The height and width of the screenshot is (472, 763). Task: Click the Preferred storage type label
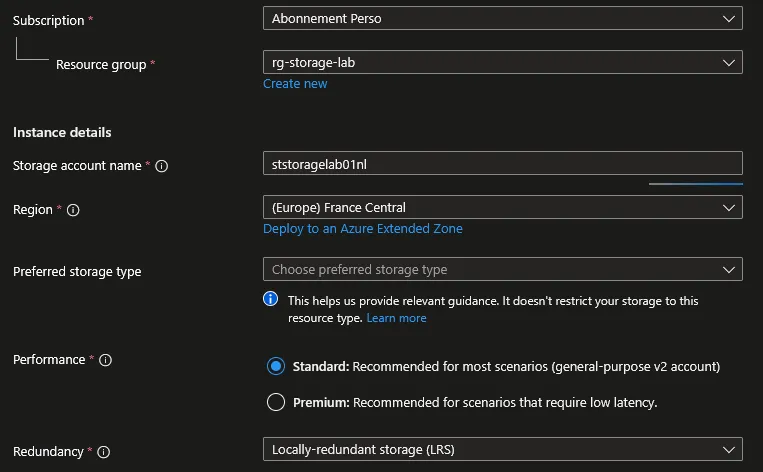[x=77, y=272]
